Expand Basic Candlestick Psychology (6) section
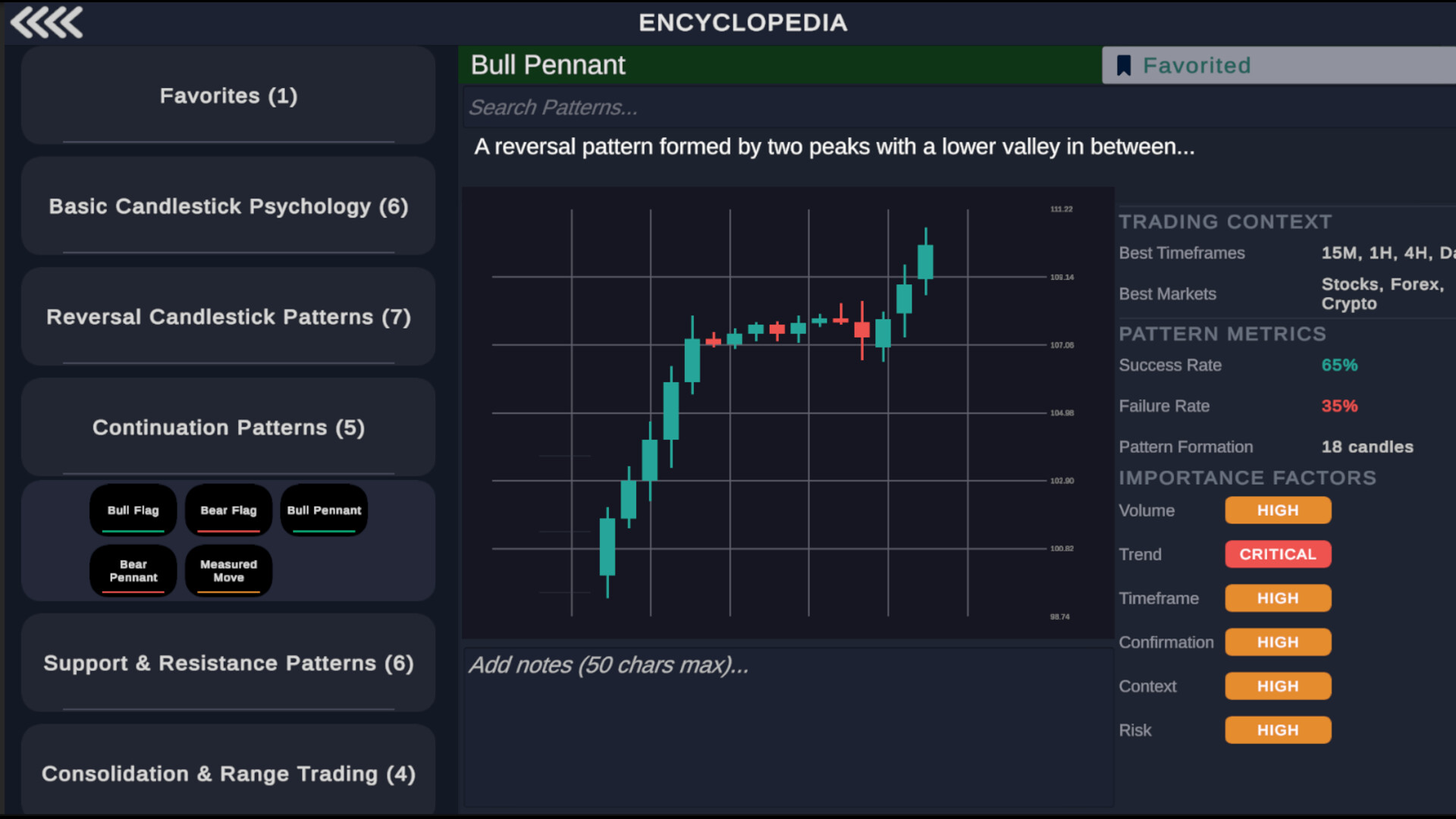 (x=228, y=206)
